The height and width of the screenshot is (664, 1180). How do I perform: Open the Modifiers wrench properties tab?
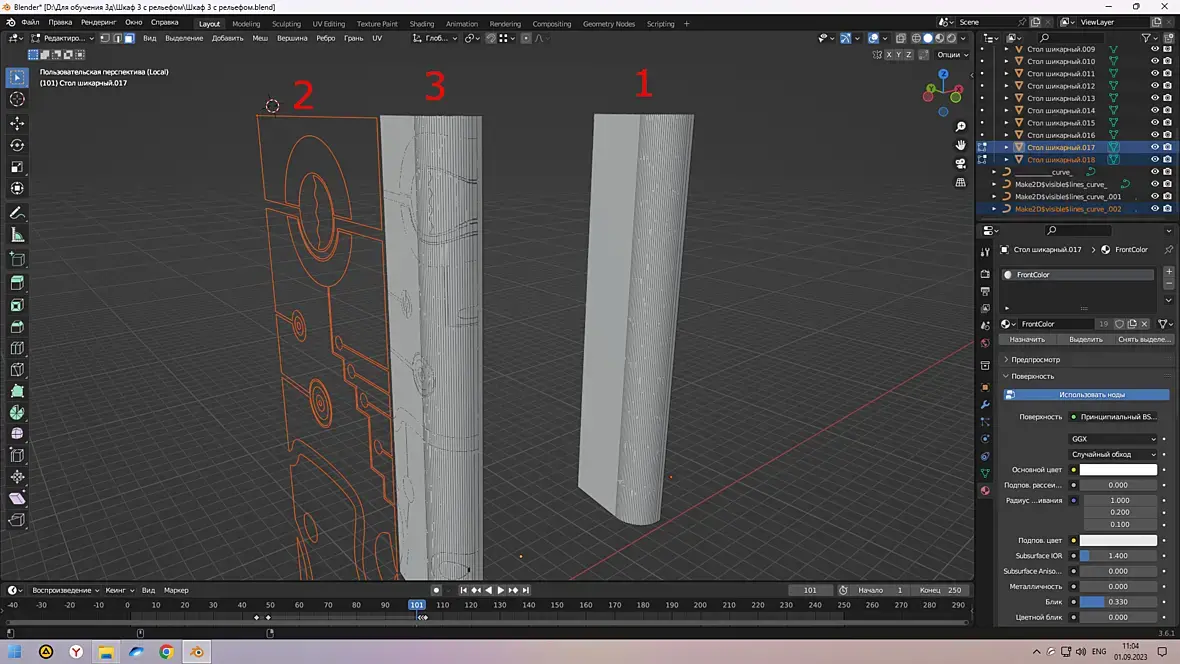coord(985,404)
